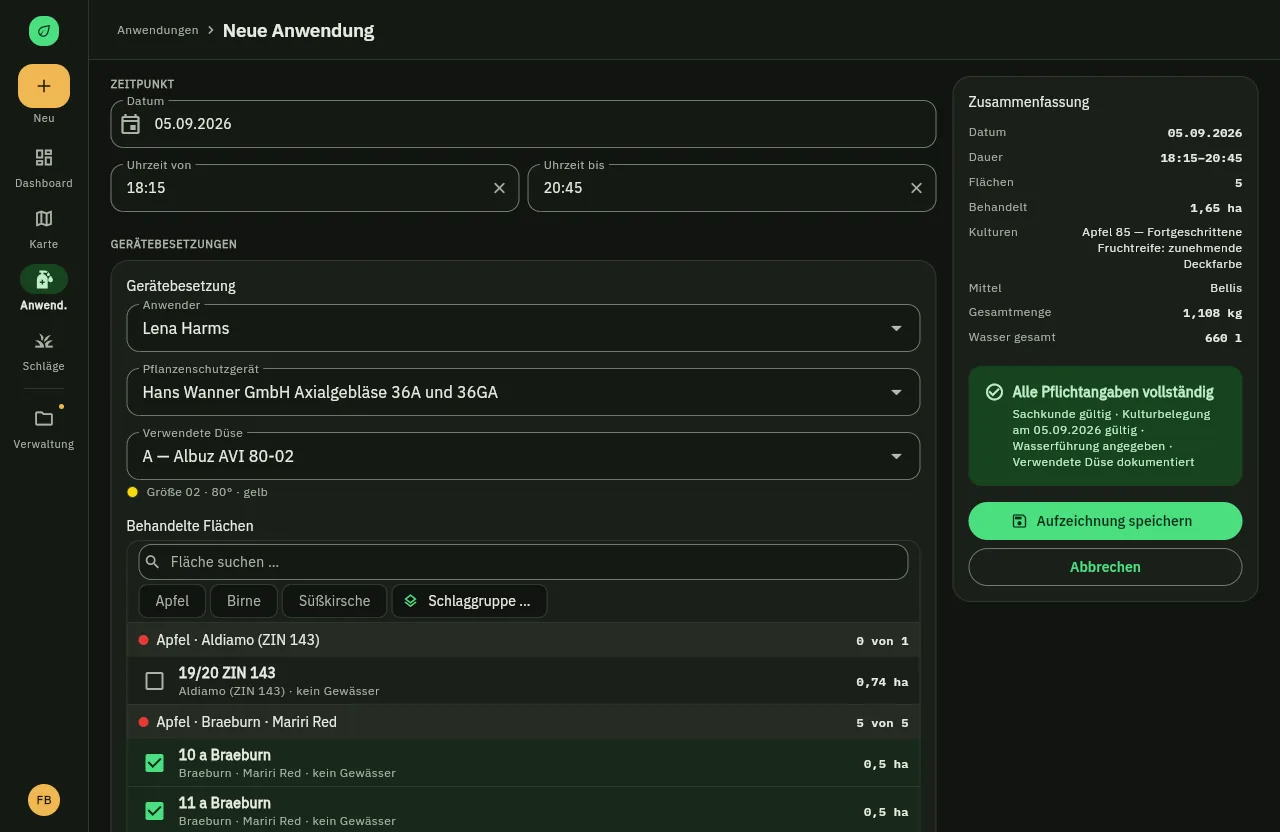This screenshot has width=1280, height=832.
Task: Open the Verwaltung folder icon
Action: pyautogui.click(x=44, y=418)
